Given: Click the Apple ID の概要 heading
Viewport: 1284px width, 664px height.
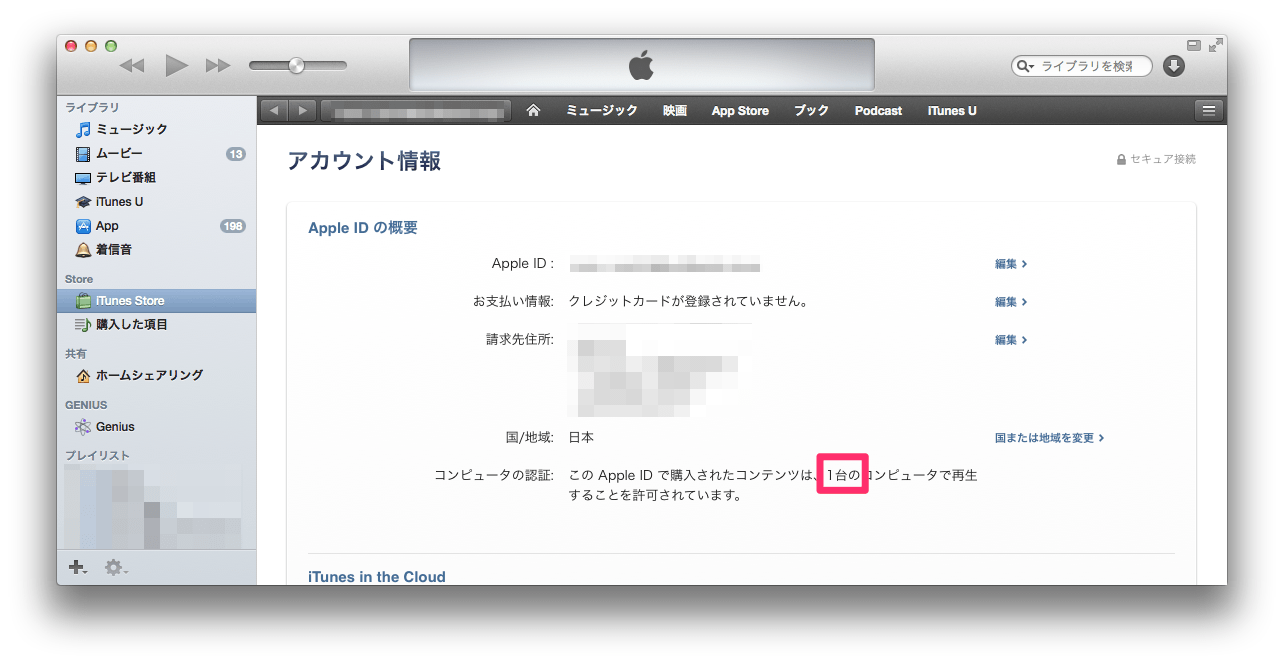Looking at the screenshot, I should [363, 228].
